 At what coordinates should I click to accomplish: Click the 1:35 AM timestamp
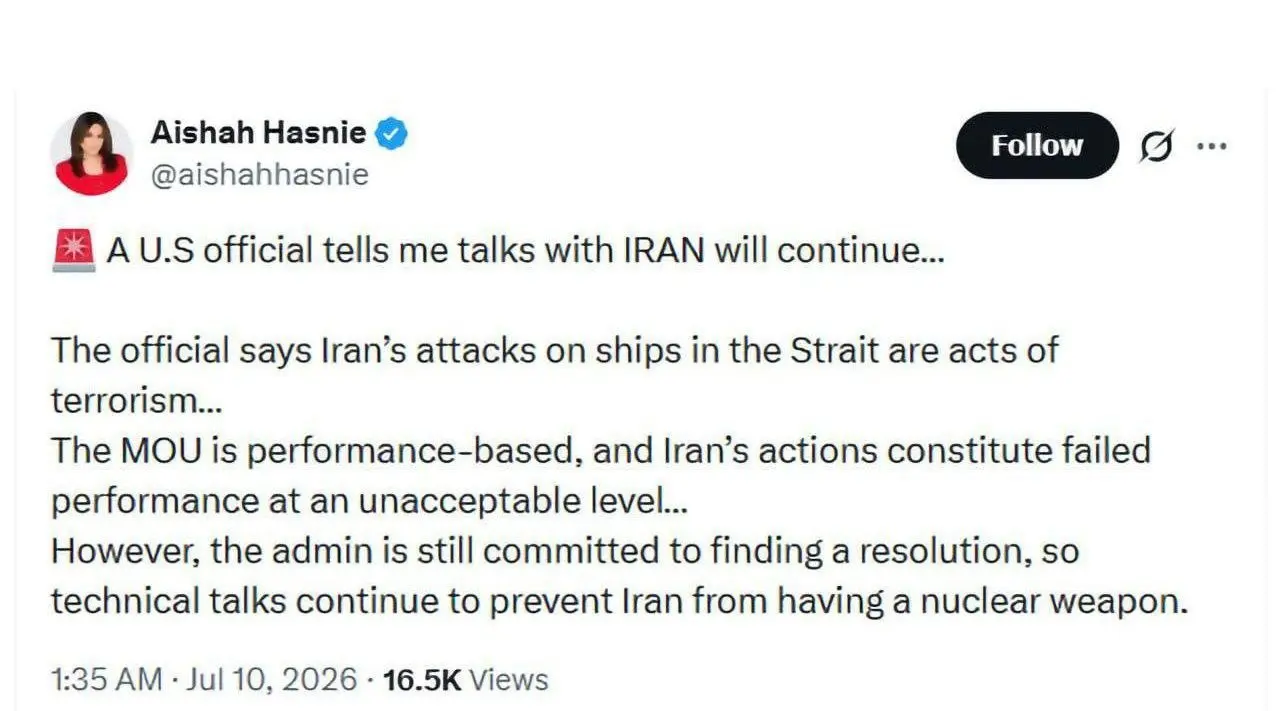tap(106, 680)
